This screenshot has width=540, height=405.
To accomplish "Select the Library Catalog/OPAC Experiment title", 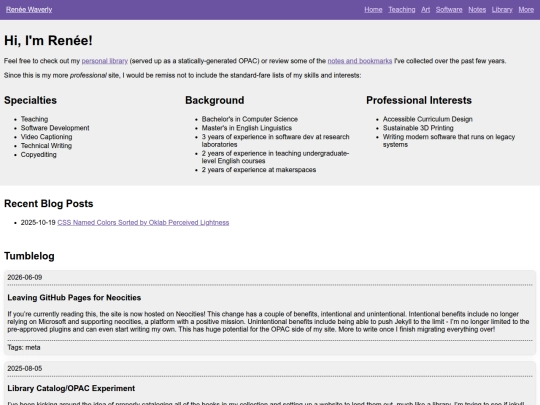I will pyautogui.click(x=71, y=388).
